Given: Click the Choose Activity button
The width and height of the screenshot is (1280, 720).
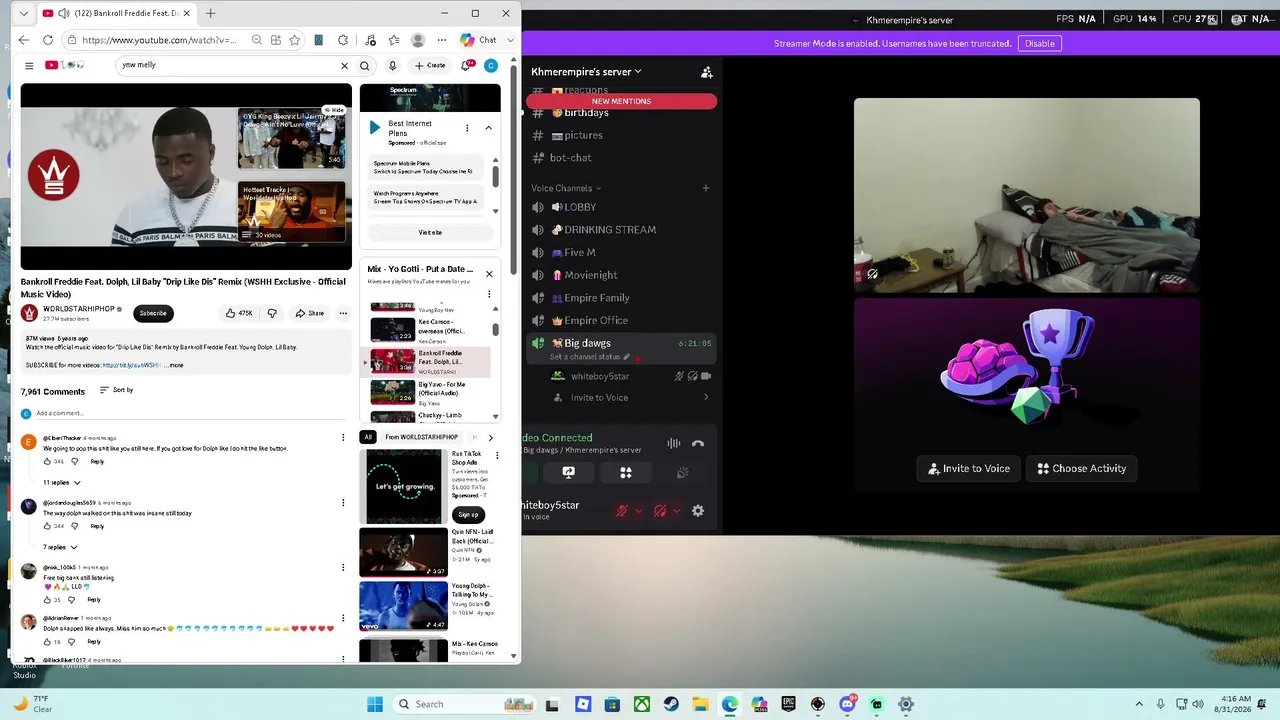Looking at the screenshot, I should click(x=1081, y=468).
